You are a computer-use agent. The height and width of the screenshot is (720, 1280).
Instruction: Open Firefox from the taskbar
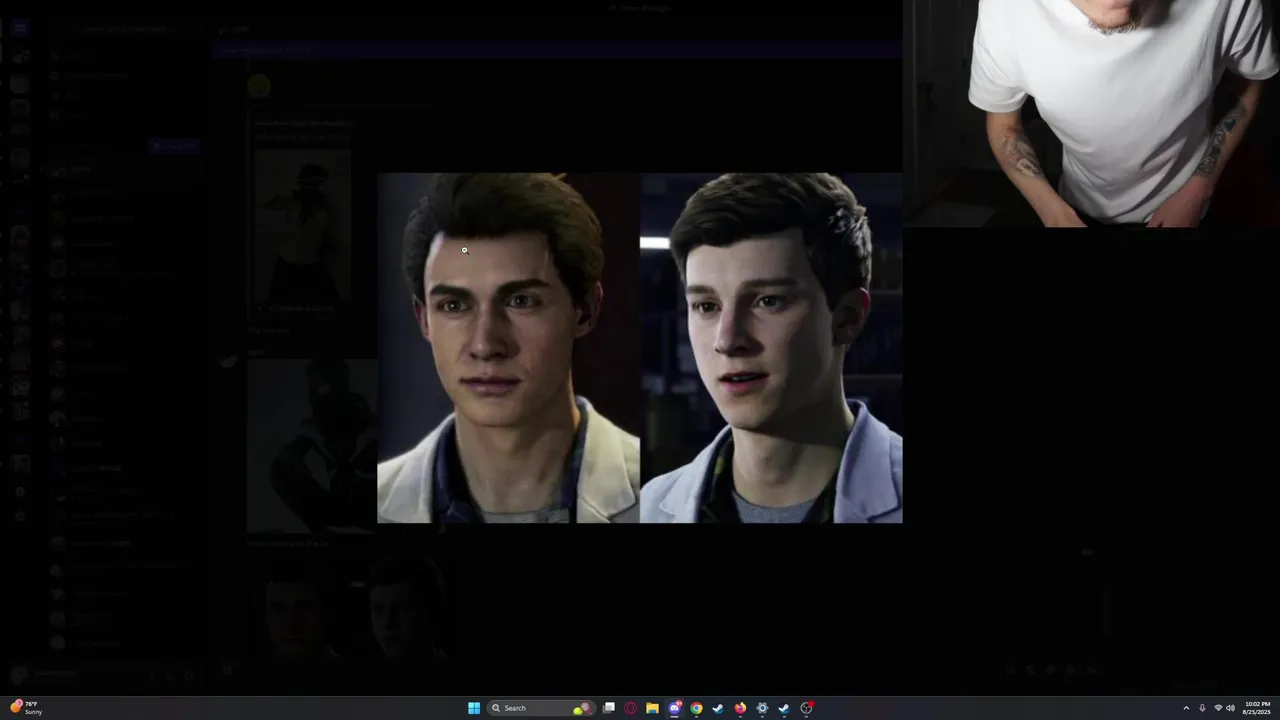[x=740, y=708]
